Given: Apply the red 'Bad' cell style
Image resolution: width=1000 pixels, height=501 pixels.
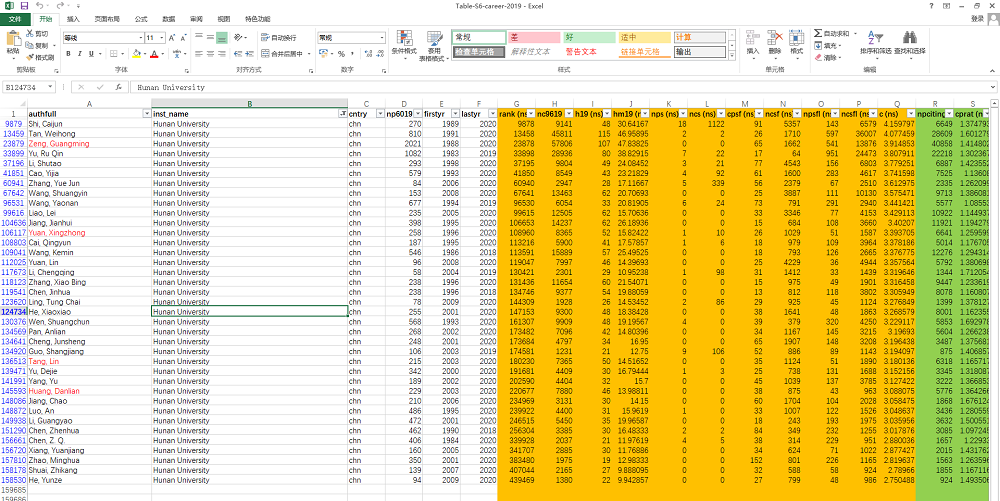Looking at the screenshot, I should pyautogui.click(x=534, y=37).
